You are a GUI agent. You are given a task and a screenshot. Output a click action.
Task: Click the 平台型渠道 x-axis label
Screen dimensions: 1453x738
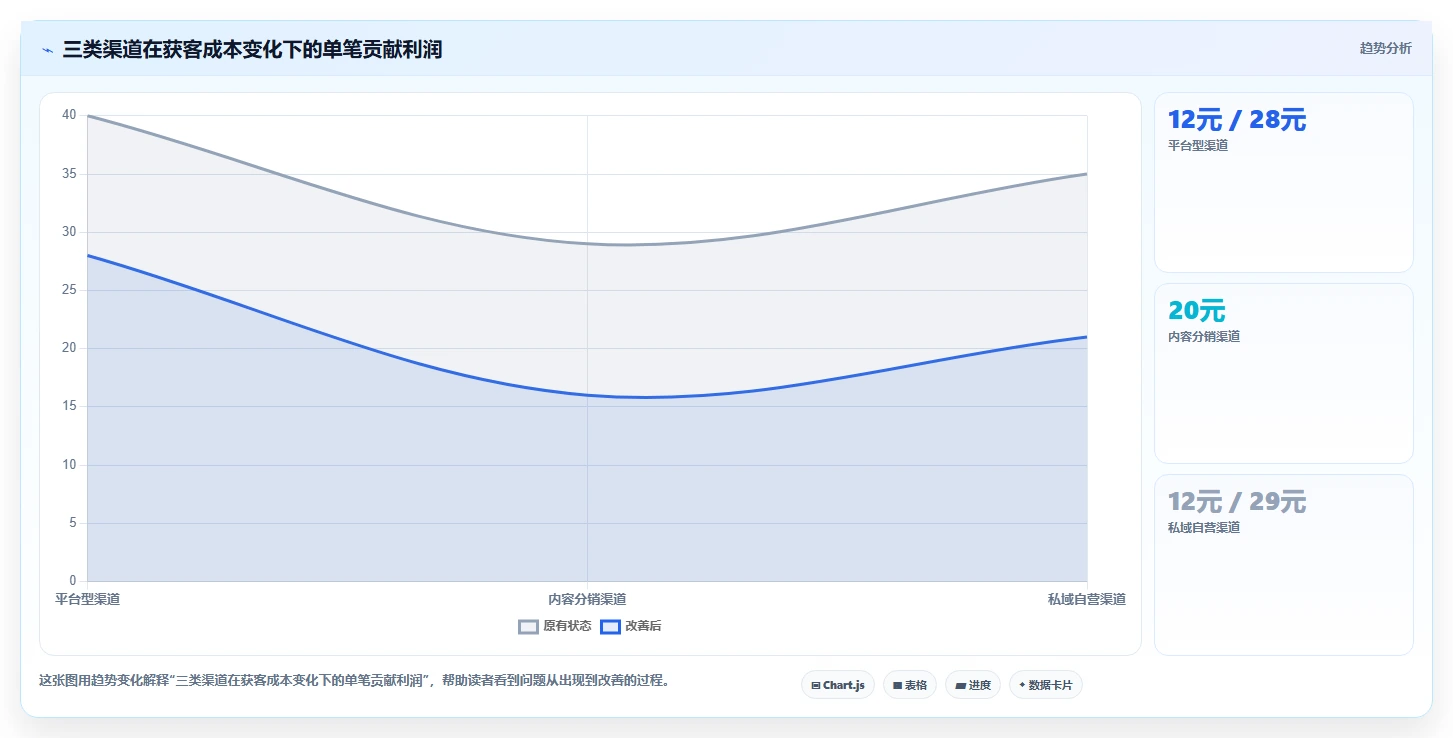point(87,599)
